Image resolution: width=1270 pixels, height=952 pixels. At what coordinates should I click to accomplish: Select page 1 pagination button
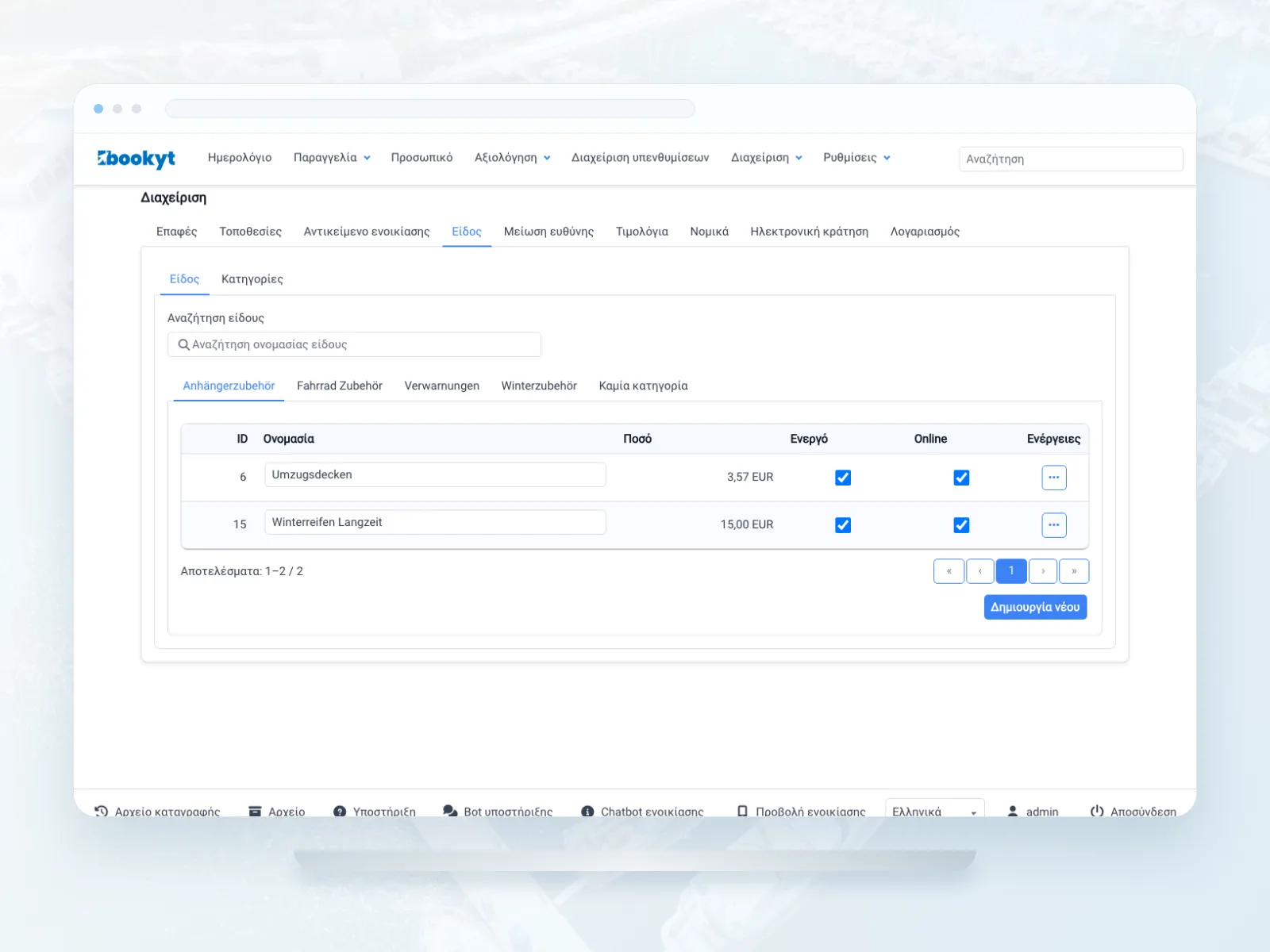[x=1011, y=571]
